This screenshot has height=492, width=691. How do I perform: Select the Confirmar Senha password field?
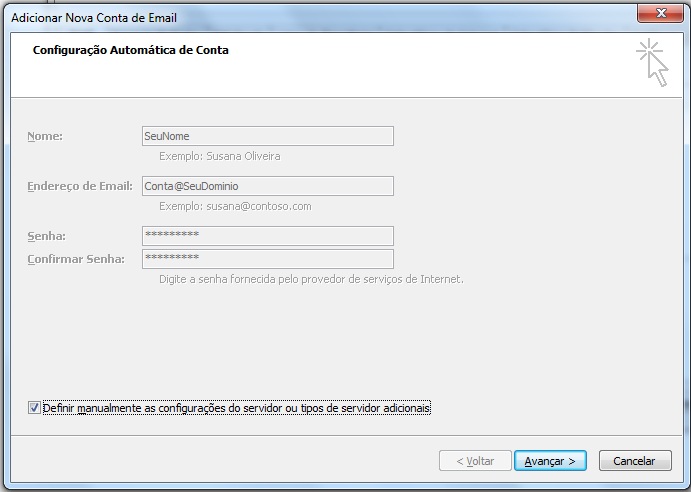click(x=267, y=259)
